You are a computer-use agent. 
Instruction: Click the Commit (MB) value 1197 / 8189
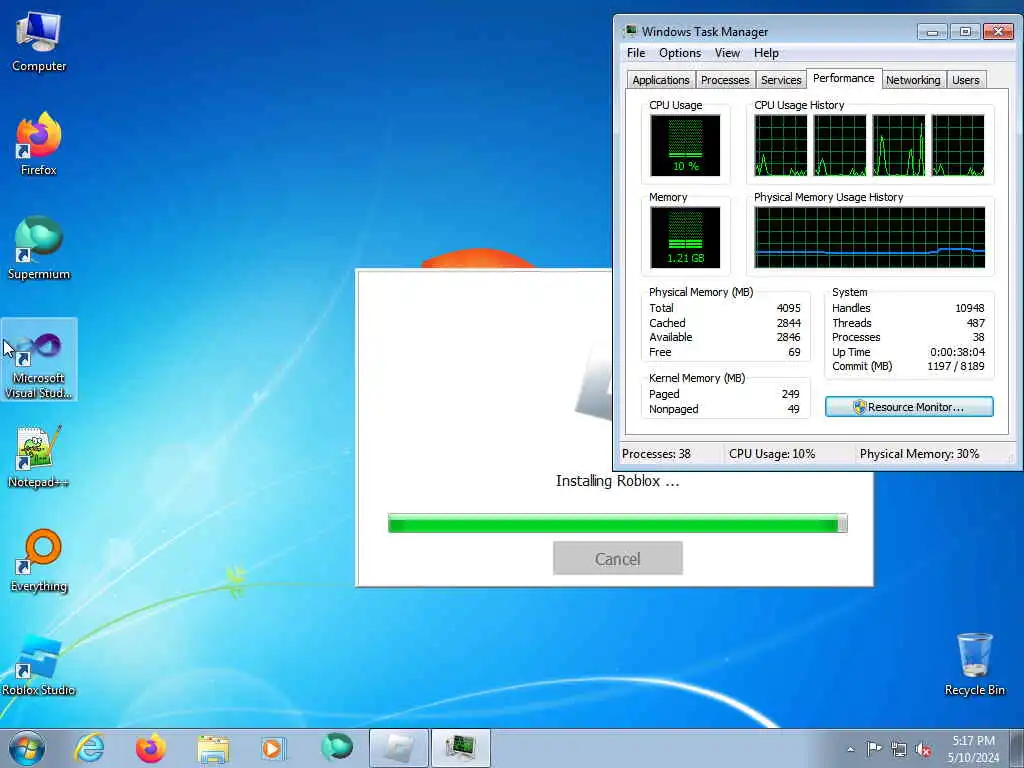point(955,366)
